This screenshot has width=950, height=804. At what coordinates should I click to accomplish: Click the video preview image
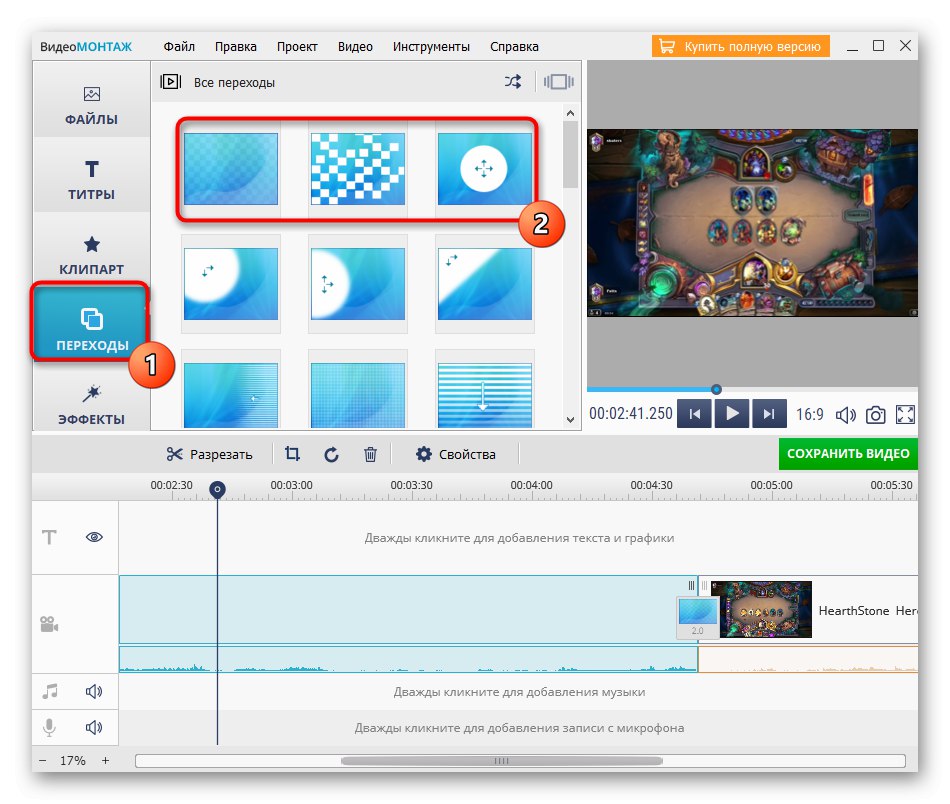(752, 222)
